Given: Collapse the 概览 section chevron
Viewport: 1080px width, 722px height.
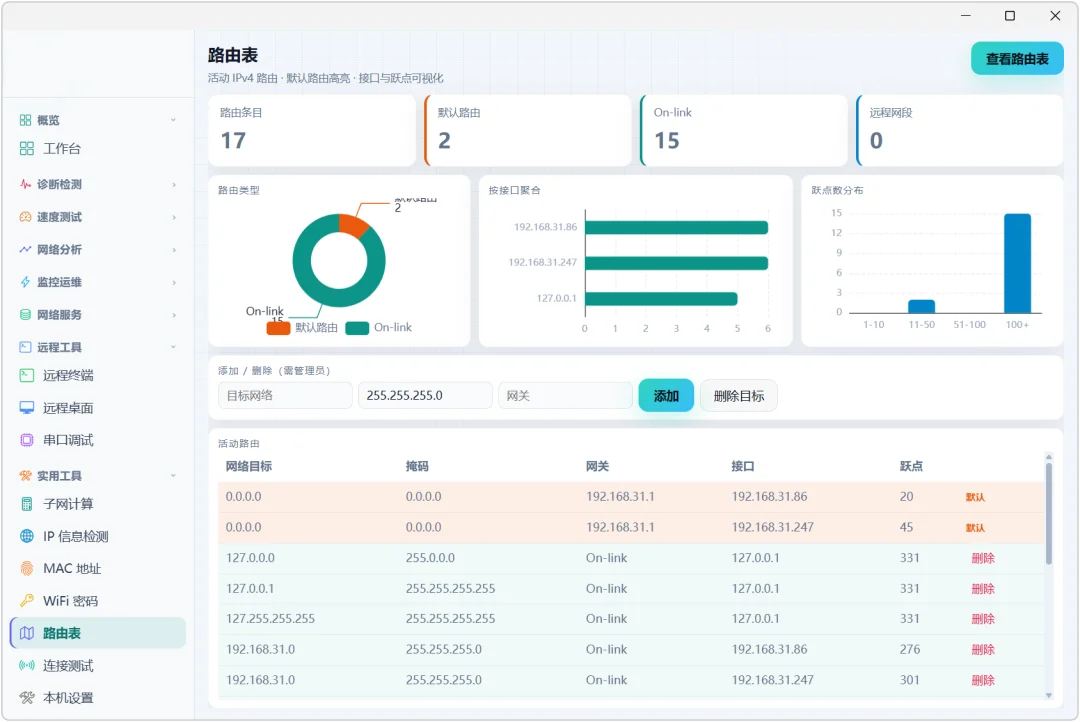Looking at the screenshot, I should coord(174,121).
